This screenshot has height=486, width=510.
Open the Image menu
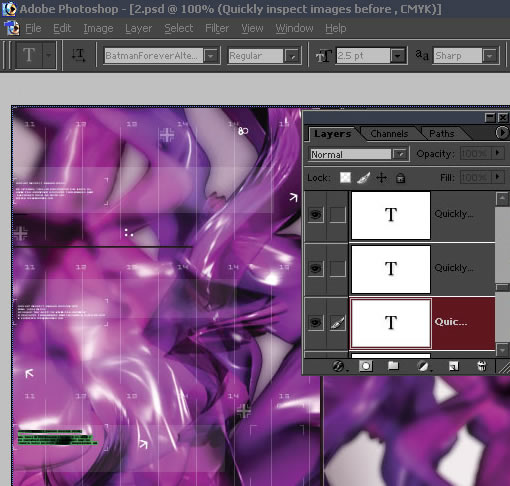click(98, 28)
